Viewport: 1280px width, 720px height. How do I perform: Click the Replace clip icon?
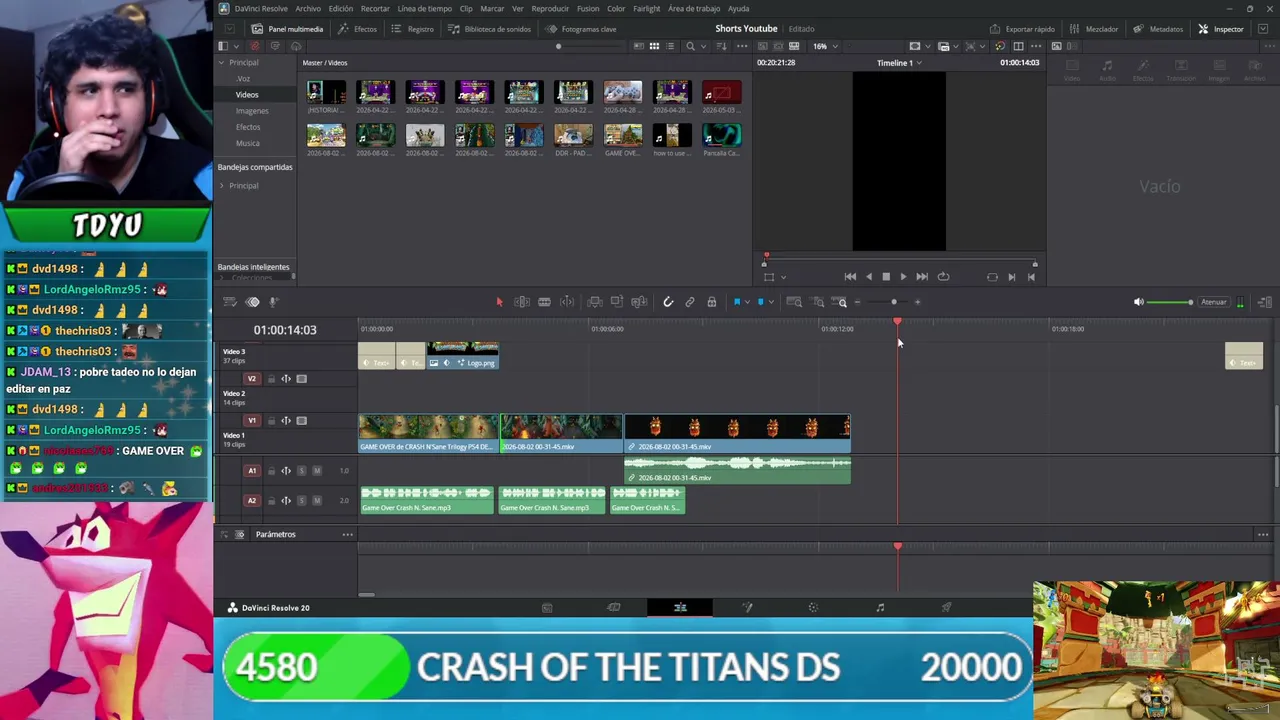point(640,302)
